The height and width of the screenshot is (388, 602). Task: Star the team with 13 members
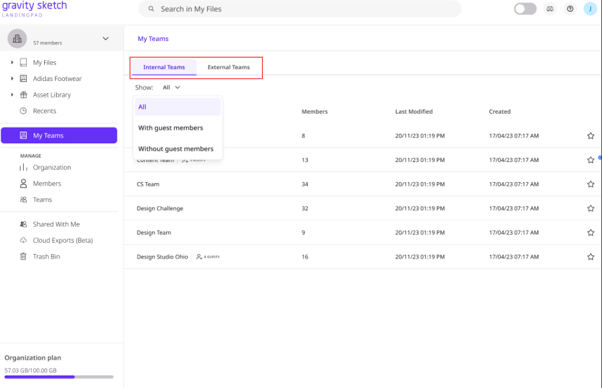590,160
